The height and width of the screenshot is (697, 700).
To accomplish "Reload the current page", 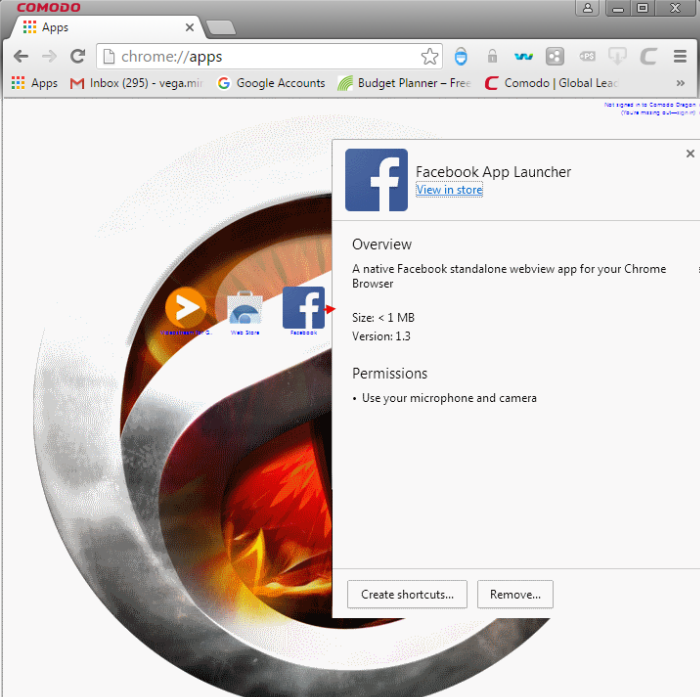I will pos(78,56).
